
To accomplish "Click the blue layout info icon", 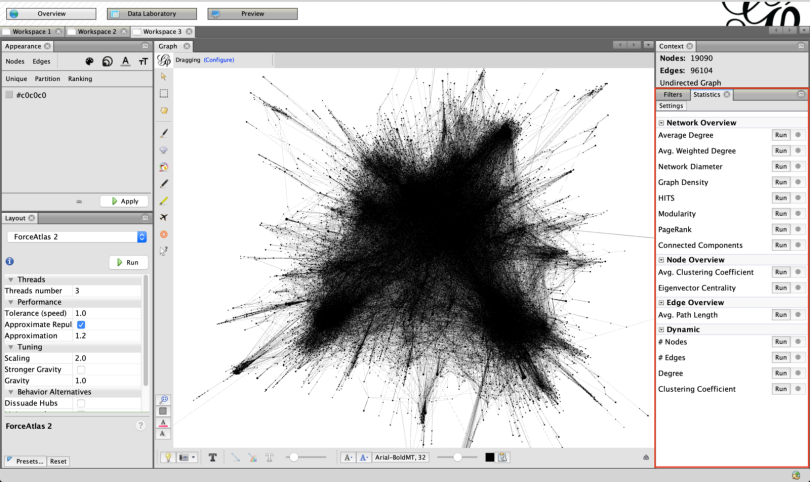I will [9, 261].
